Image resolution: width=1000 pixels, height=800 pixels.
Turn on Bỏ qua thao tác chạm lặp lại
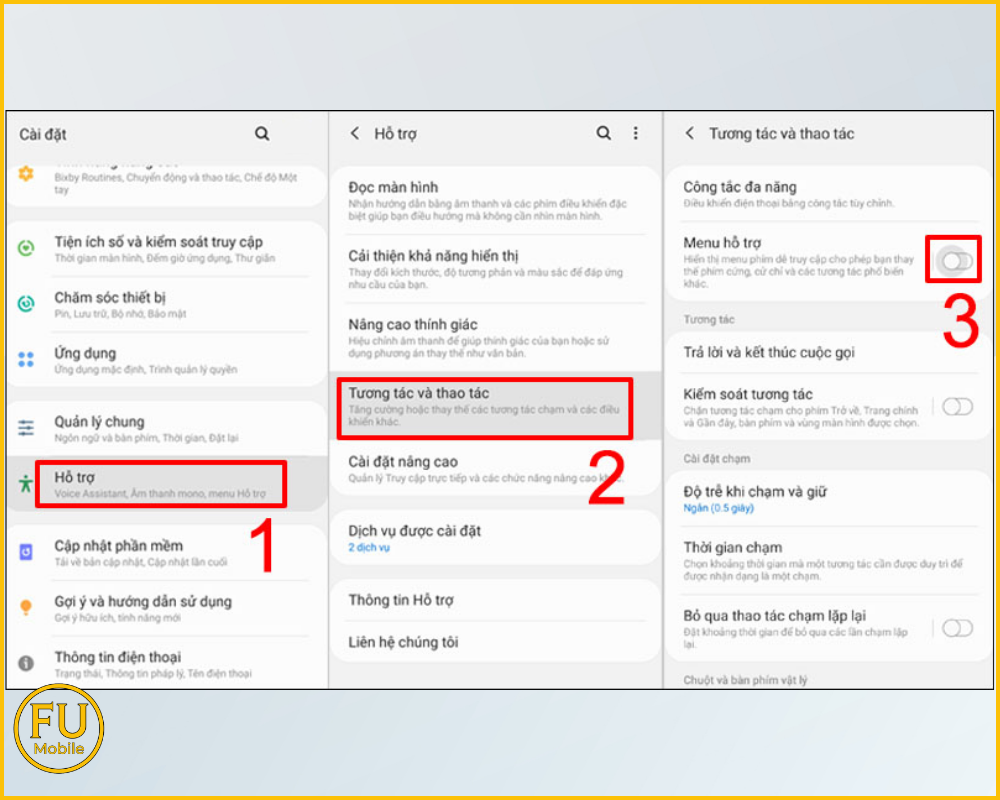pyautogui.click(x=956, y=628)
